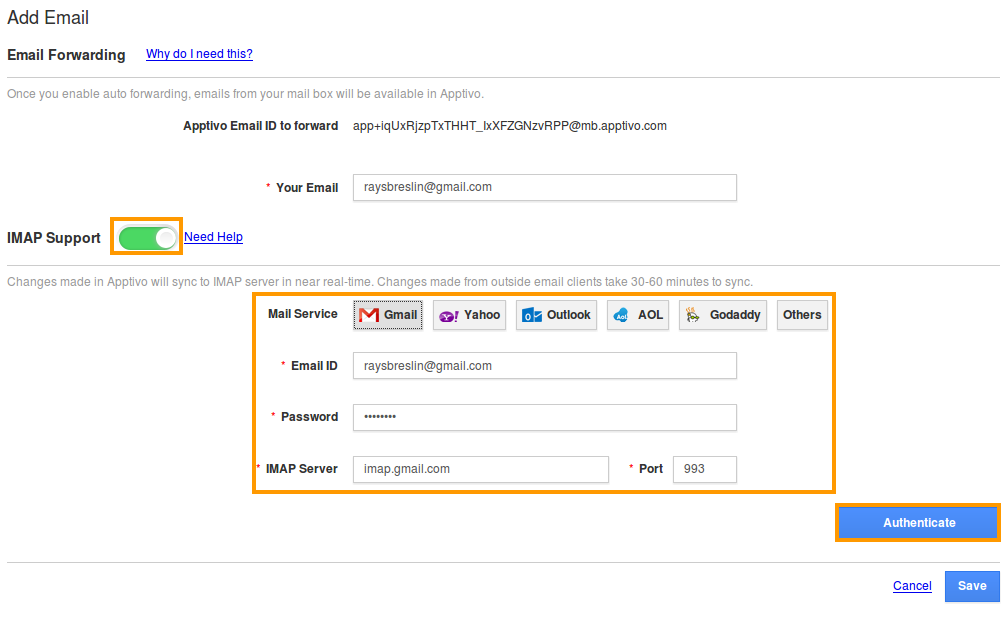Toggle the IMAP Support switch
Viewport: 1005px width, 626px height.
pos(147,238)
